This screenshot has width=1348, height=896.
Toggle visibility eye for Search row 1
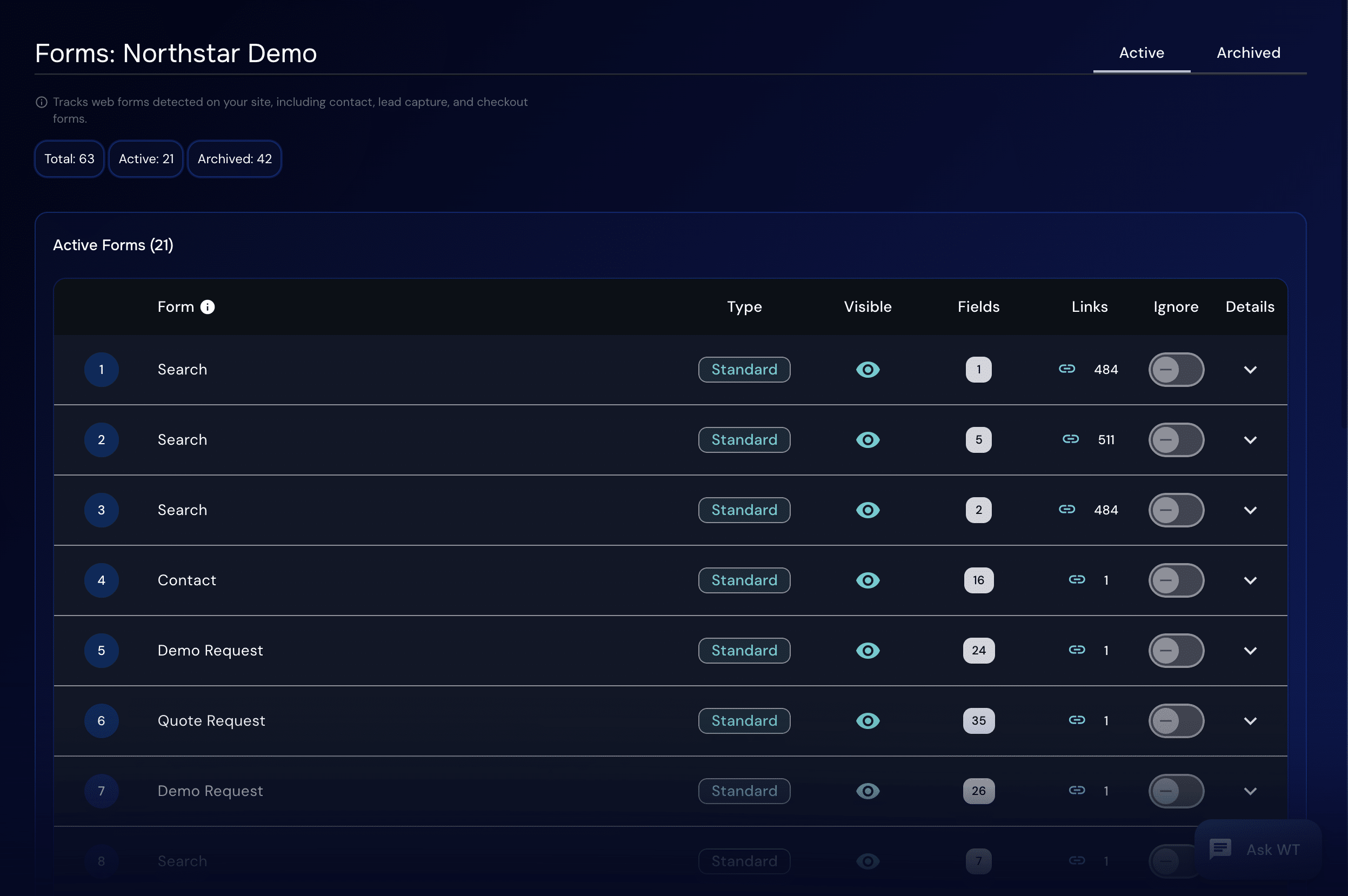(868, 370)
